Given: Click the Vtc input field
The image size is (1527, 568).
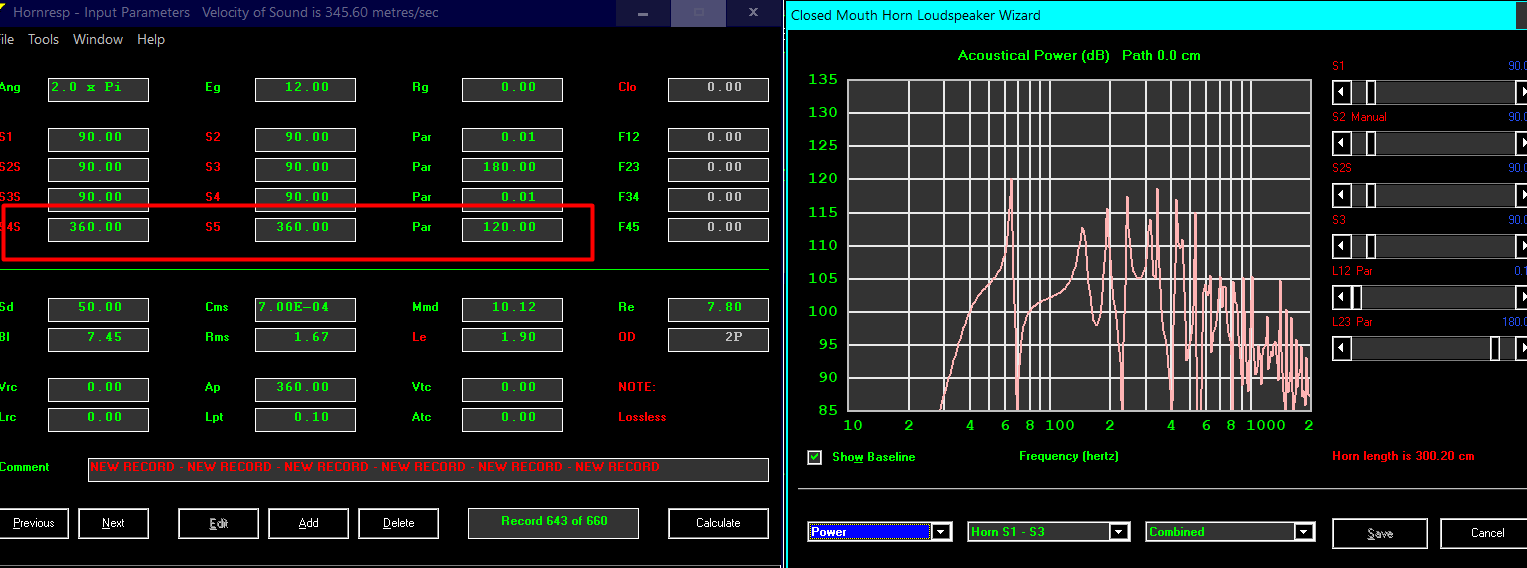Looking at the screenshot, I should click(512, 389).
